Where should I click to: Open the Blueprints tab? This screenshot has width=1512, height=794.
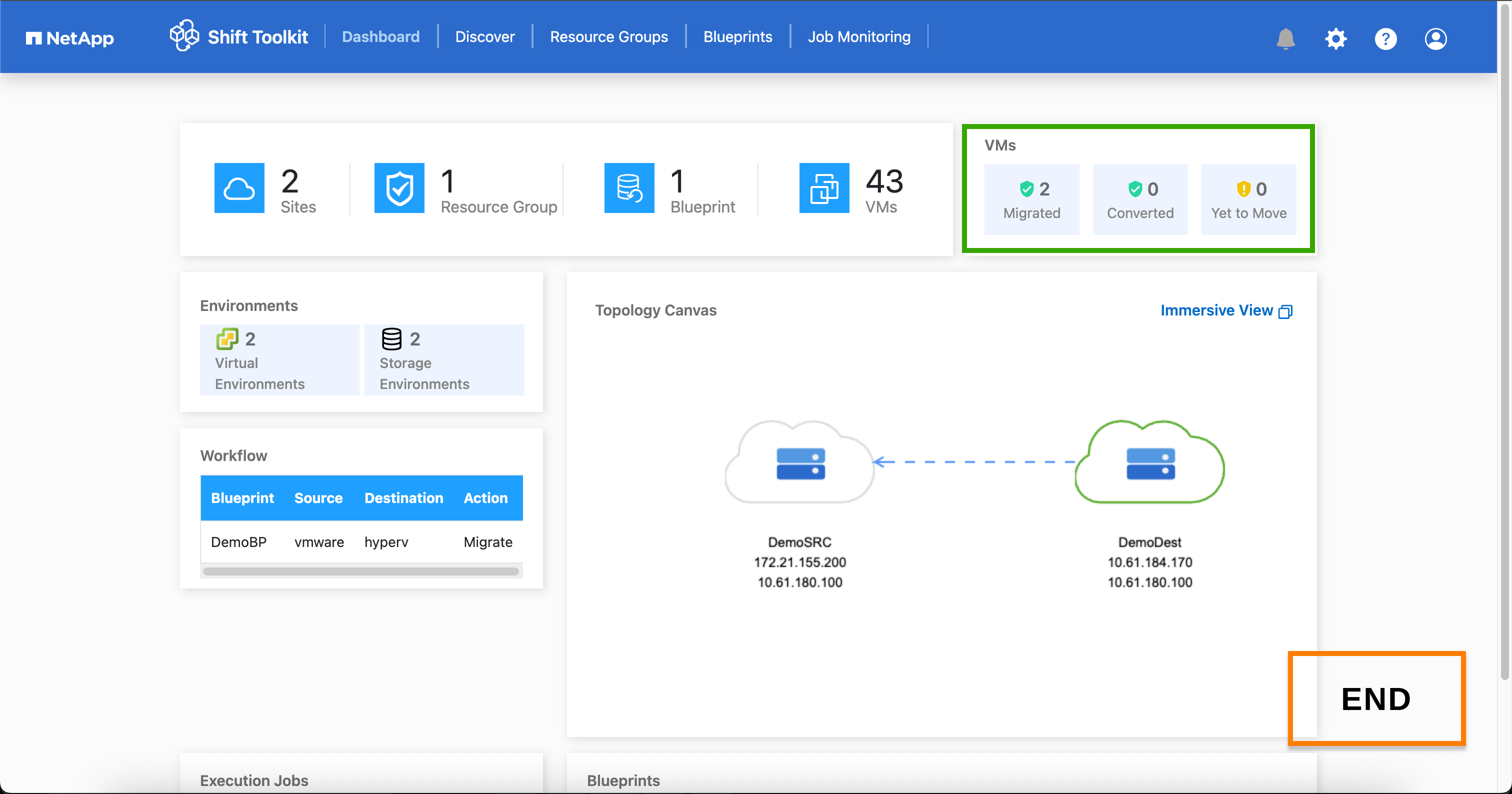coord(737,36)
